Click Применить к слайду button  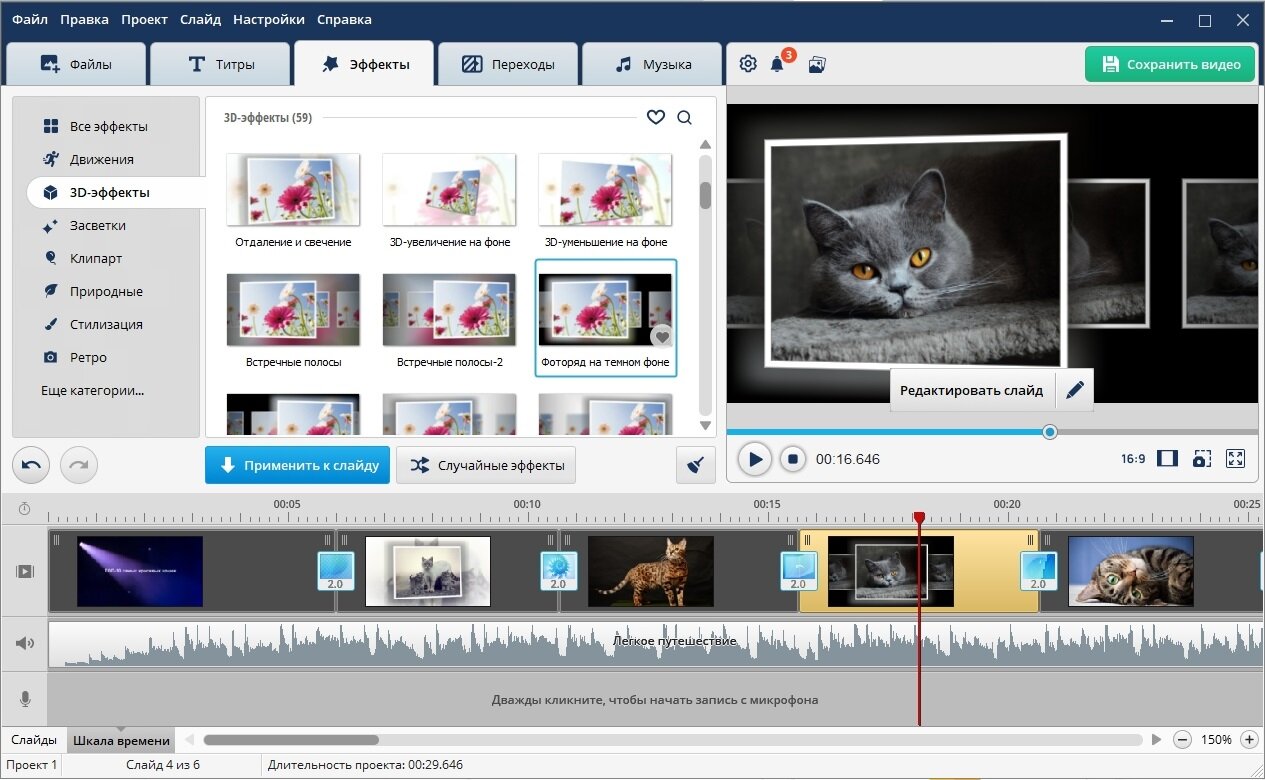point(298,465)
